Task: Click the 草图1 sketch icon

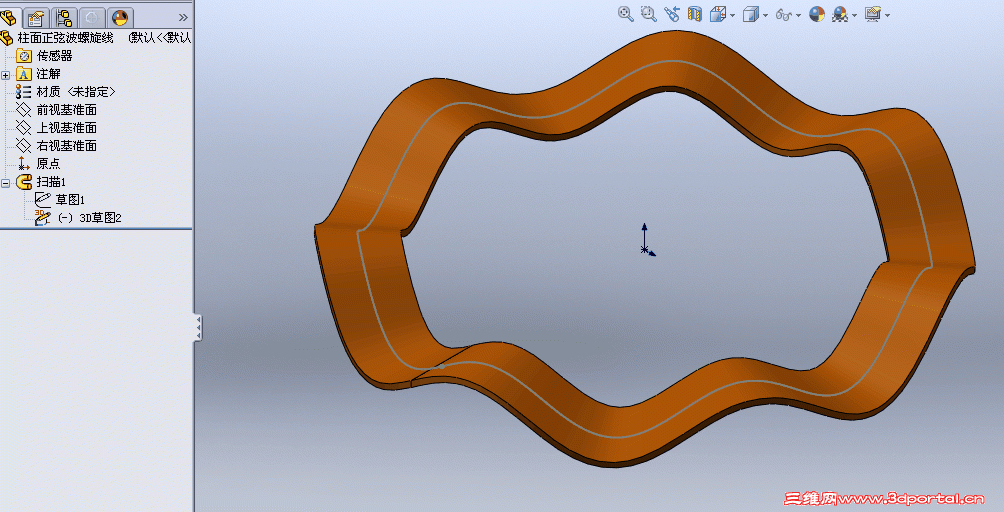Action: point(43,200)
